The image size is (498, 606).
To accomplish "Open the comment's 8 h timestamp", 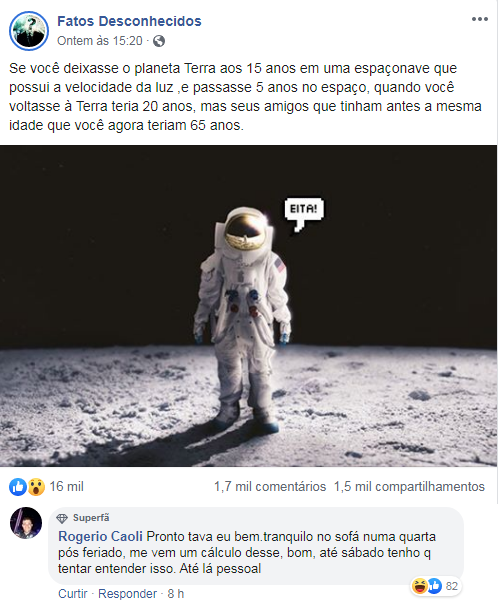I will pyautogui.click(x=176, y=594).
